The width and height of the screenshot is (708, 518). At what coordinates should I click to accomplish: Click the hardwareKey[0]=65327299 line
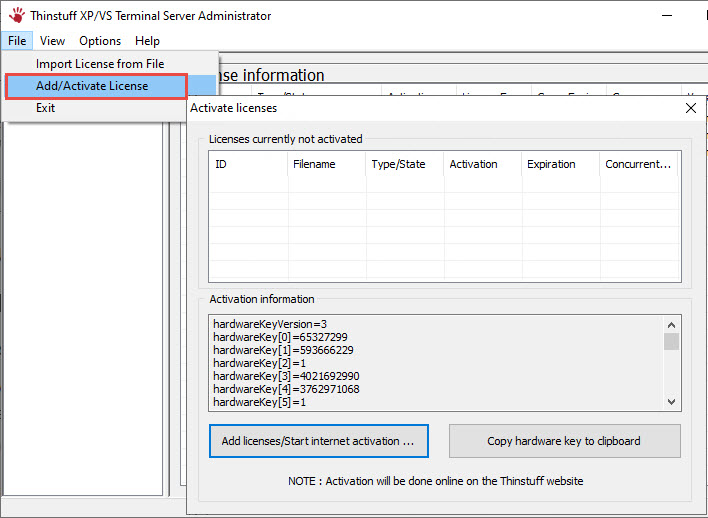tap(280, 337)
